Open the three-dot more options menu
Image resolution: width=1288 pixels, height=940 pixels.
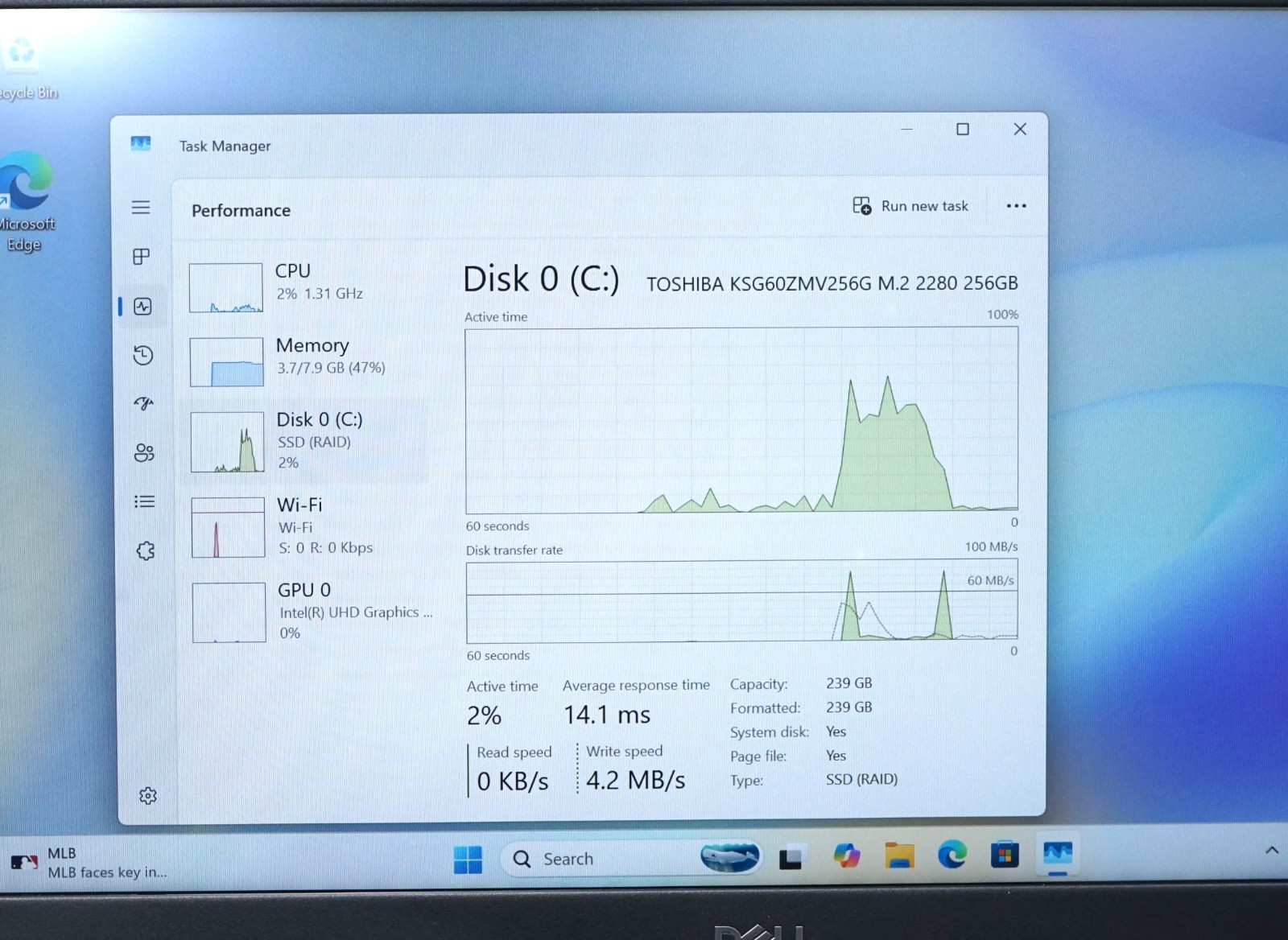(x=1016, y=206)
